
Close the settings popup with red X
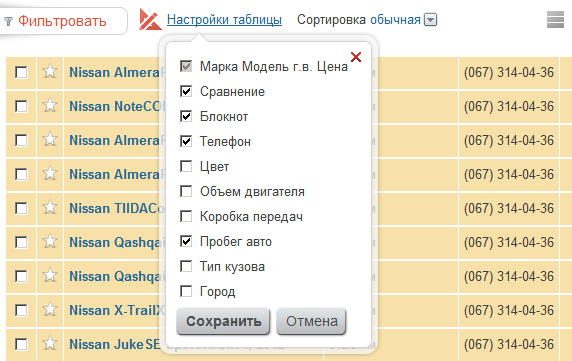point(356,57)
